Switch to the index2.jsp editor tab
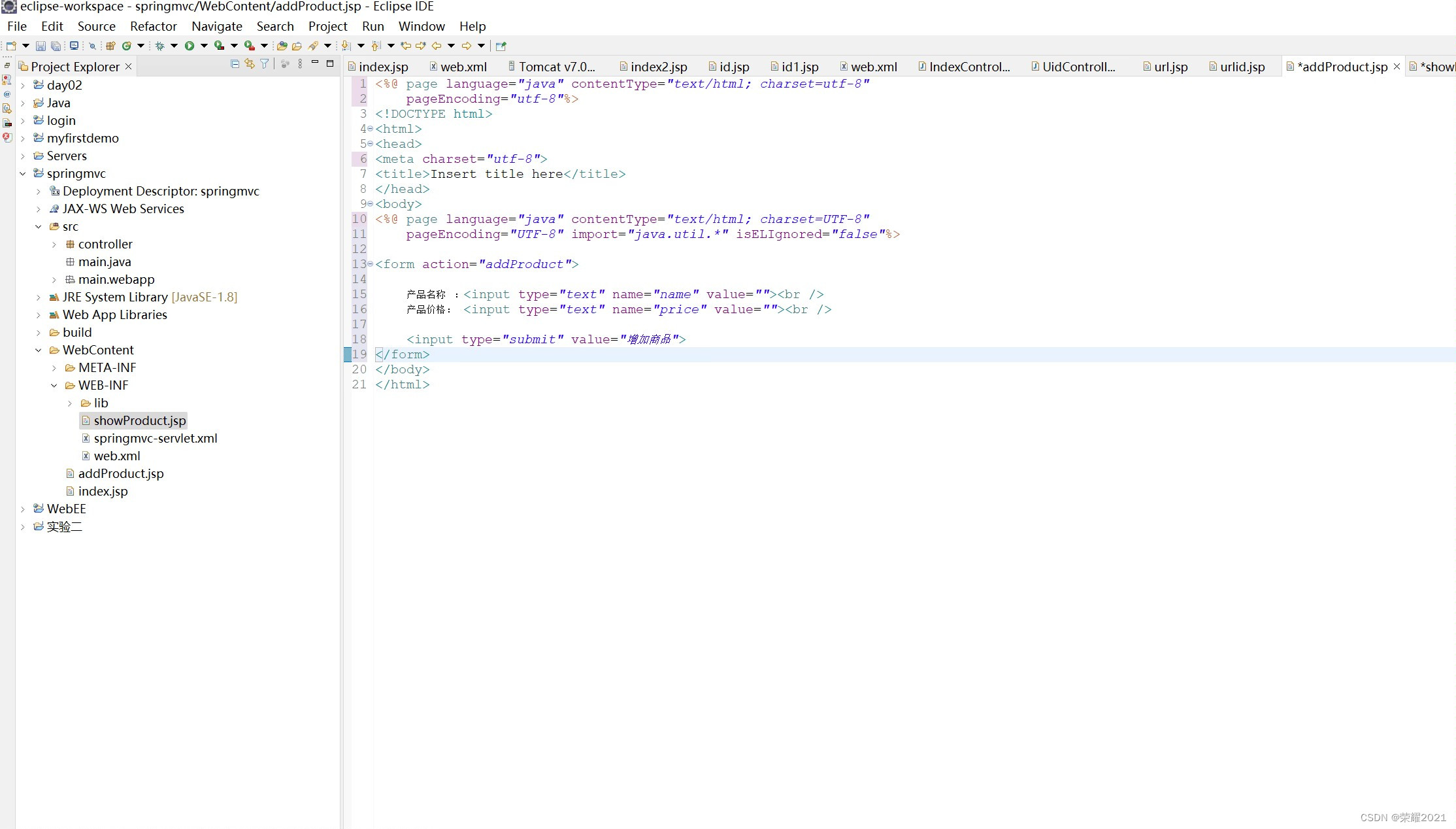Viewport: 1456px width, 829px height. point(654,67)
